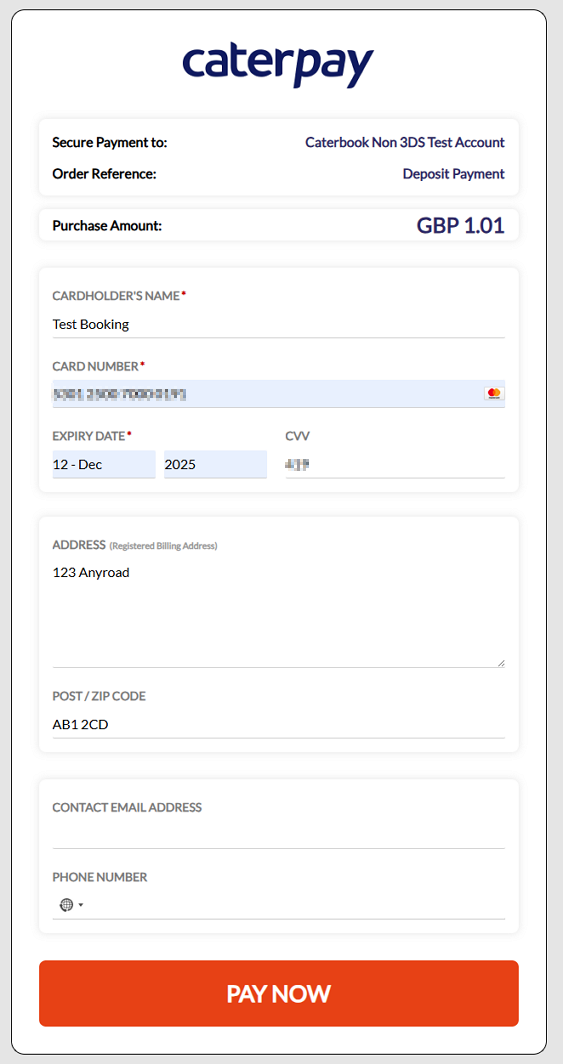
Task: Click the PHONE NUMBER label
Action: tap(100, 877)
